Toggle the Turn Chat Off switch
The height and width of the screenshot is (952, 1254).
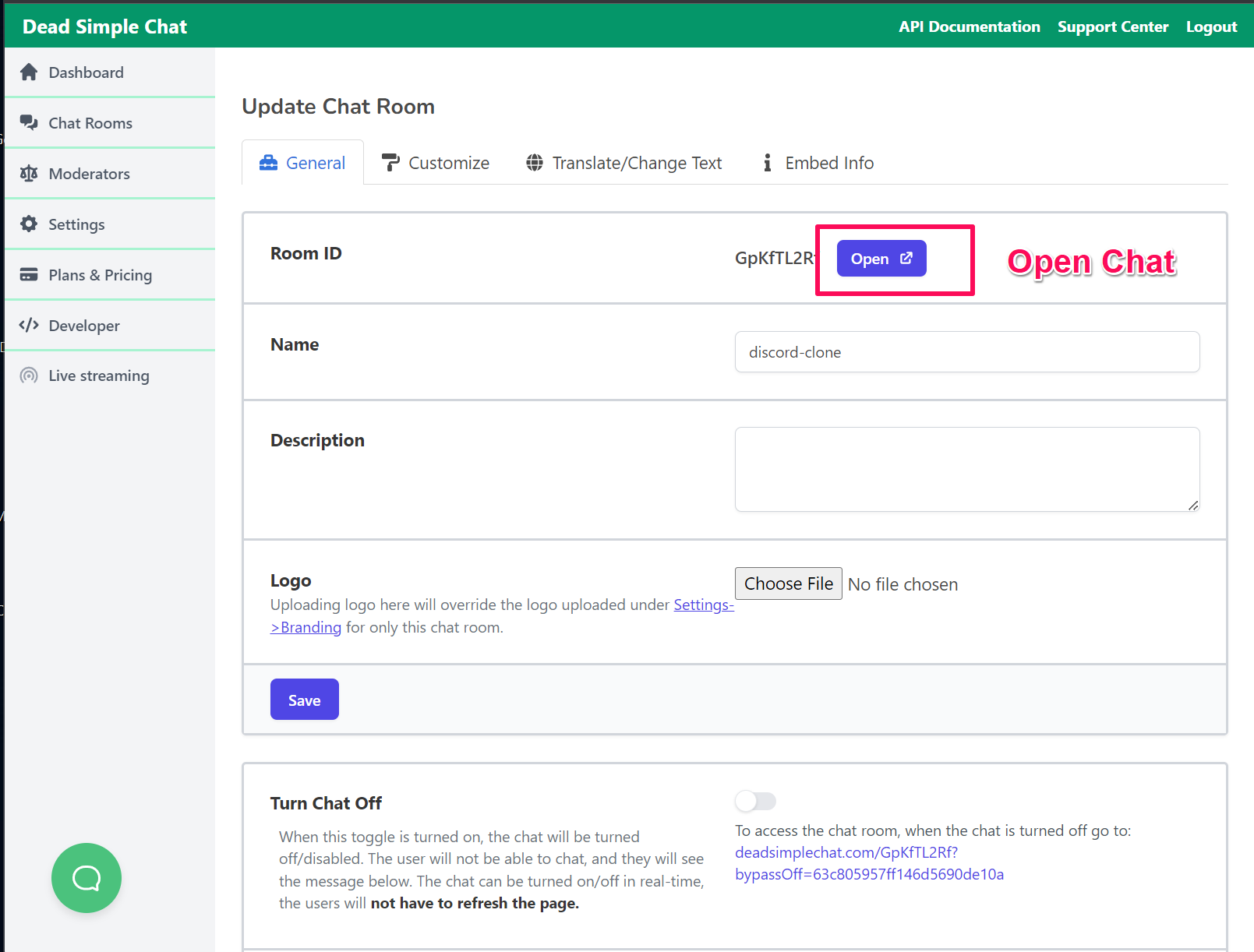click(x=755, y=801)
